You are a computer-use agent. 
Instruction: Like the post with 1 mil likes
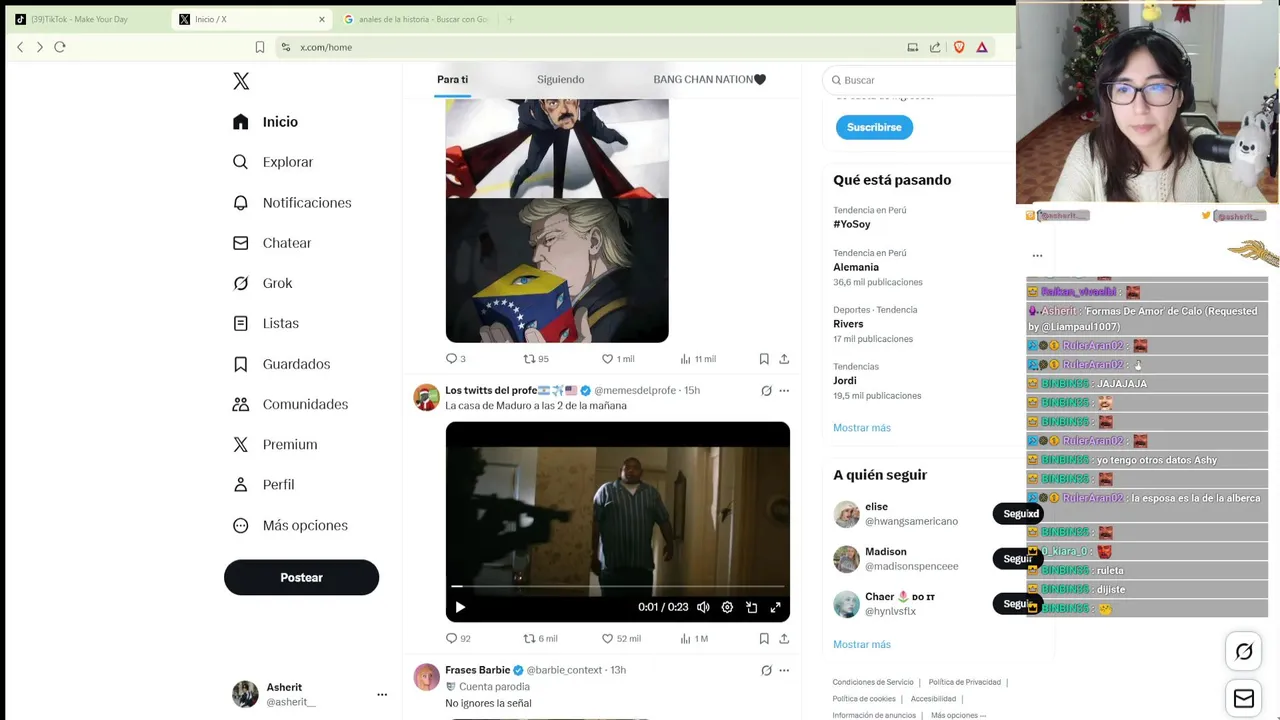617,358
